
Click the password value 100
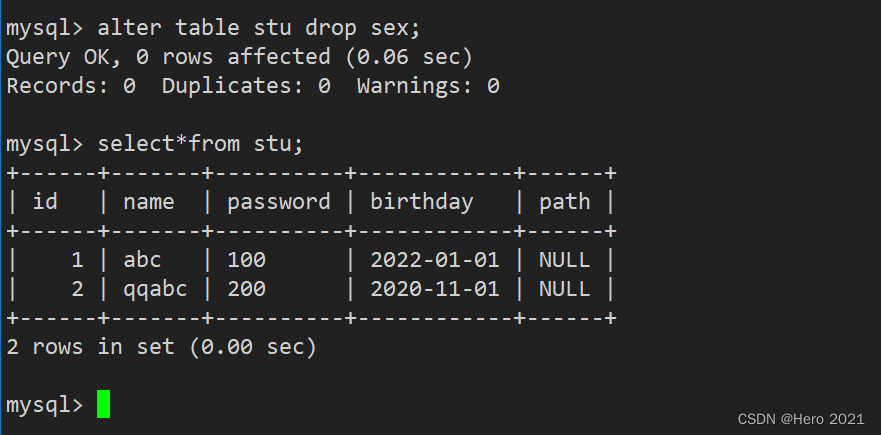tap(246, 260)
